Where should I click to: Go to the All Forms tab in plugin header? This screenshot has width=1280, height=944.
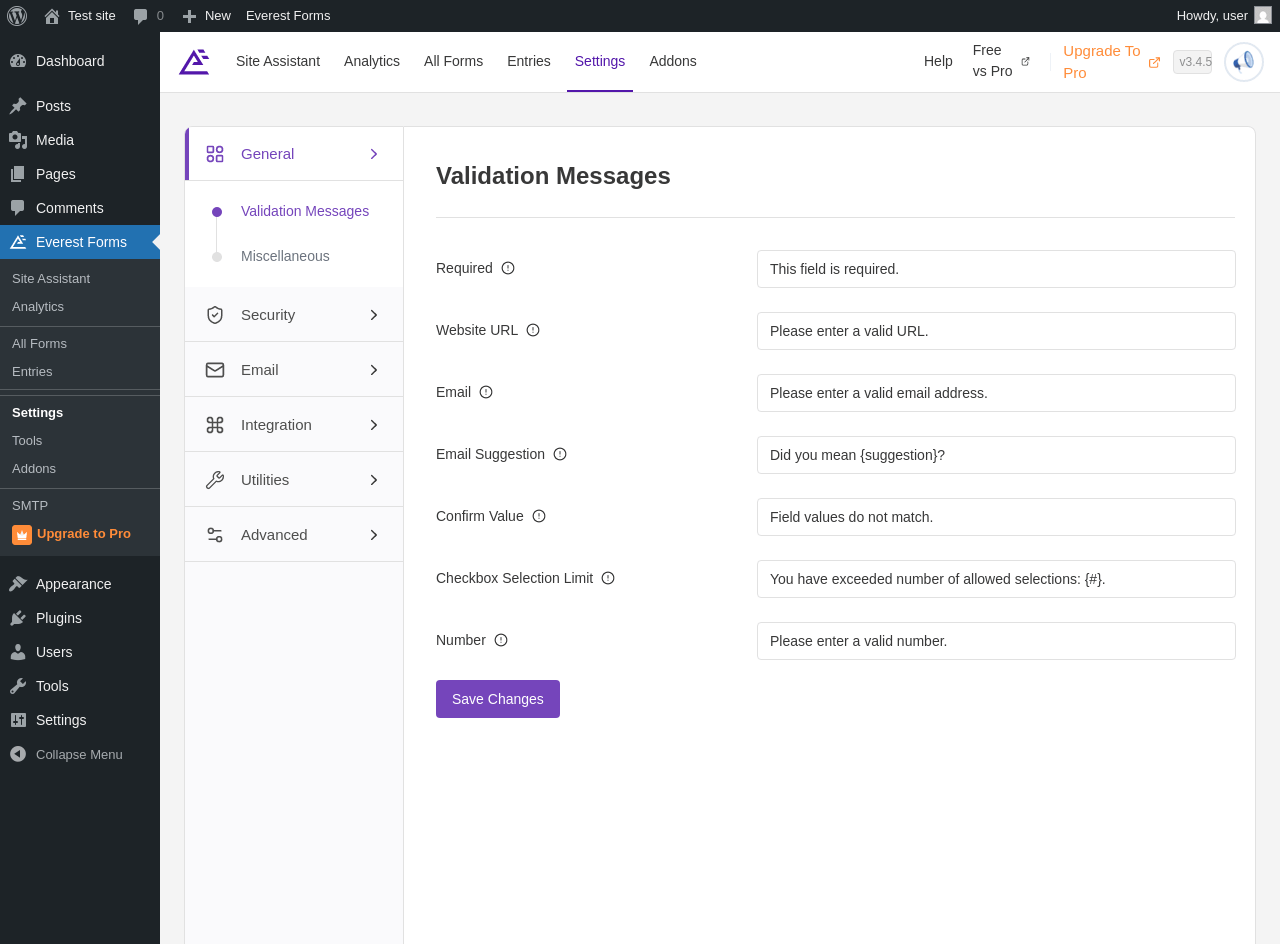click(x=453, y=61)
